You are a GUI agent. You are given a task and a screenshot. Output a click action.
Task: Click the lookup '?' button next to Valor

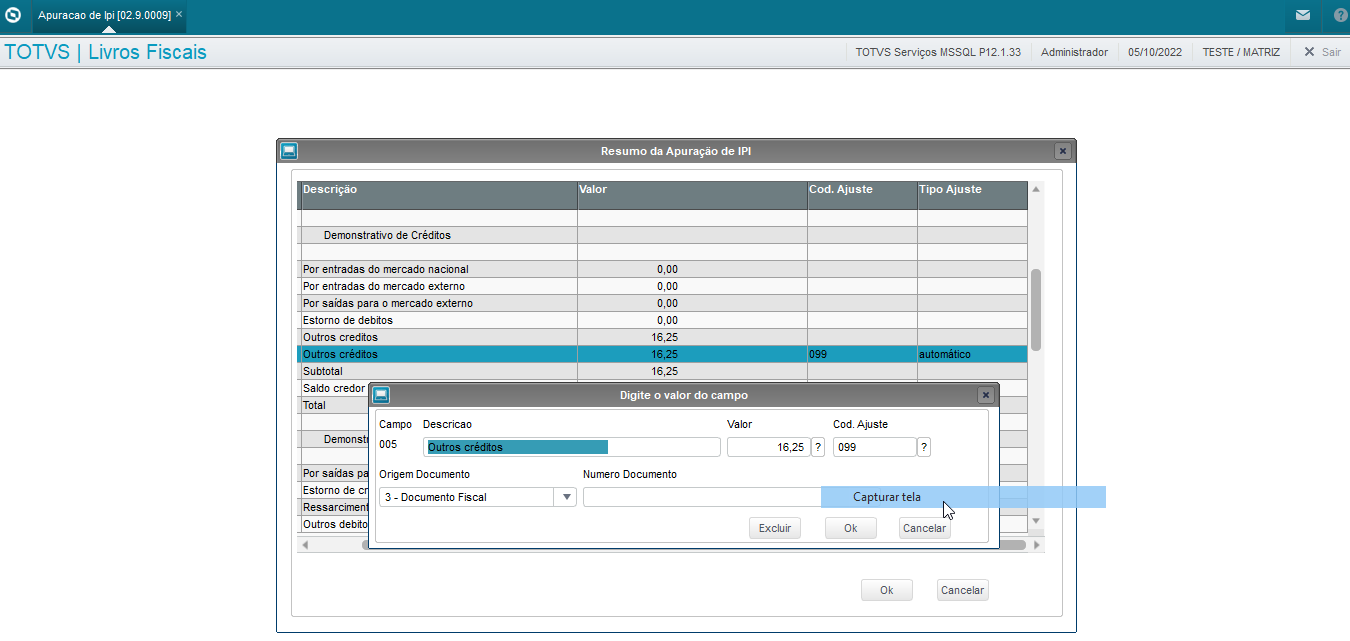point(818,447)
